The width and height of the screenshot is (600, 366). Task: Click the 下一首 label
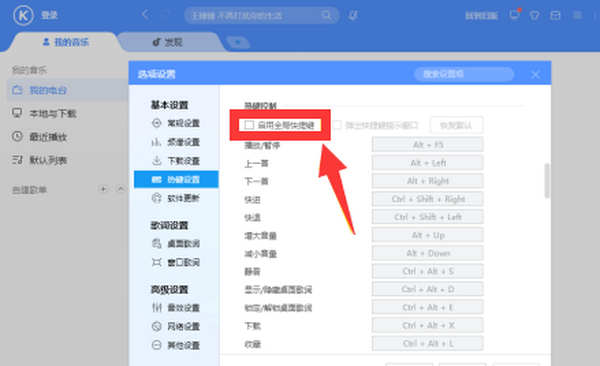pyautogui.click(x=256, y=181)
